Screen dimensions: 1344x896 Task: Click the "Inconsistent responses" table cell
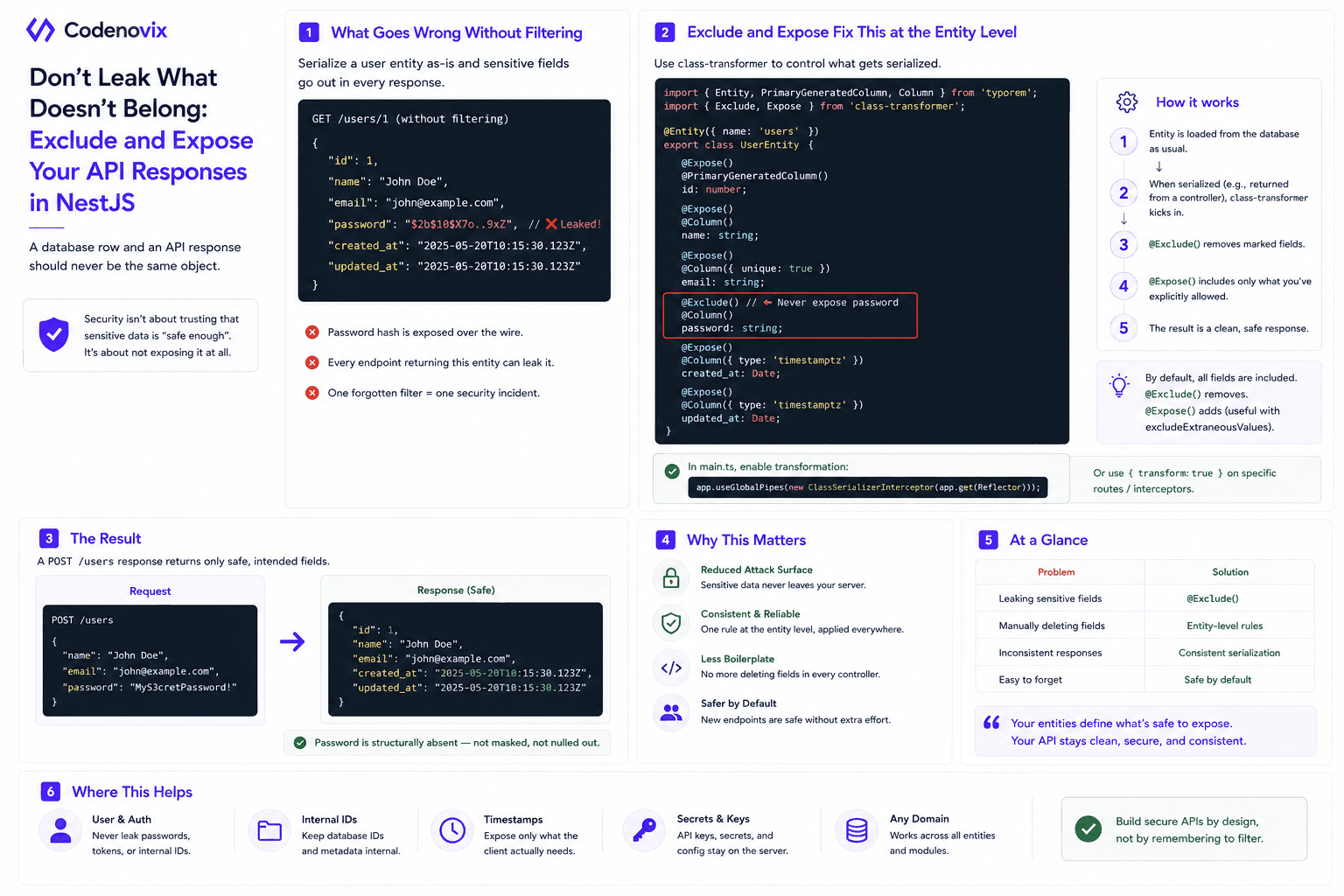[1050, 654]
